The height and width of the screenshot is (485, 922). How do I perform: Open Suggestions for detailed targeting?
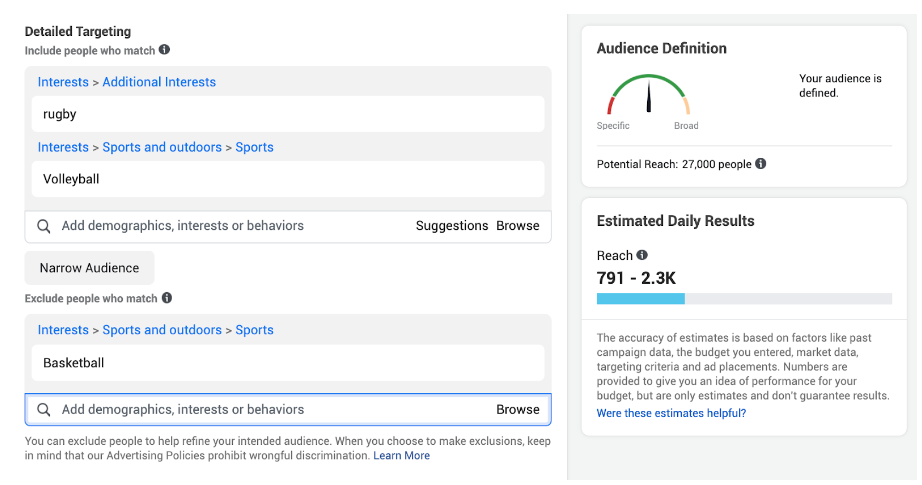tap(452, 226)
